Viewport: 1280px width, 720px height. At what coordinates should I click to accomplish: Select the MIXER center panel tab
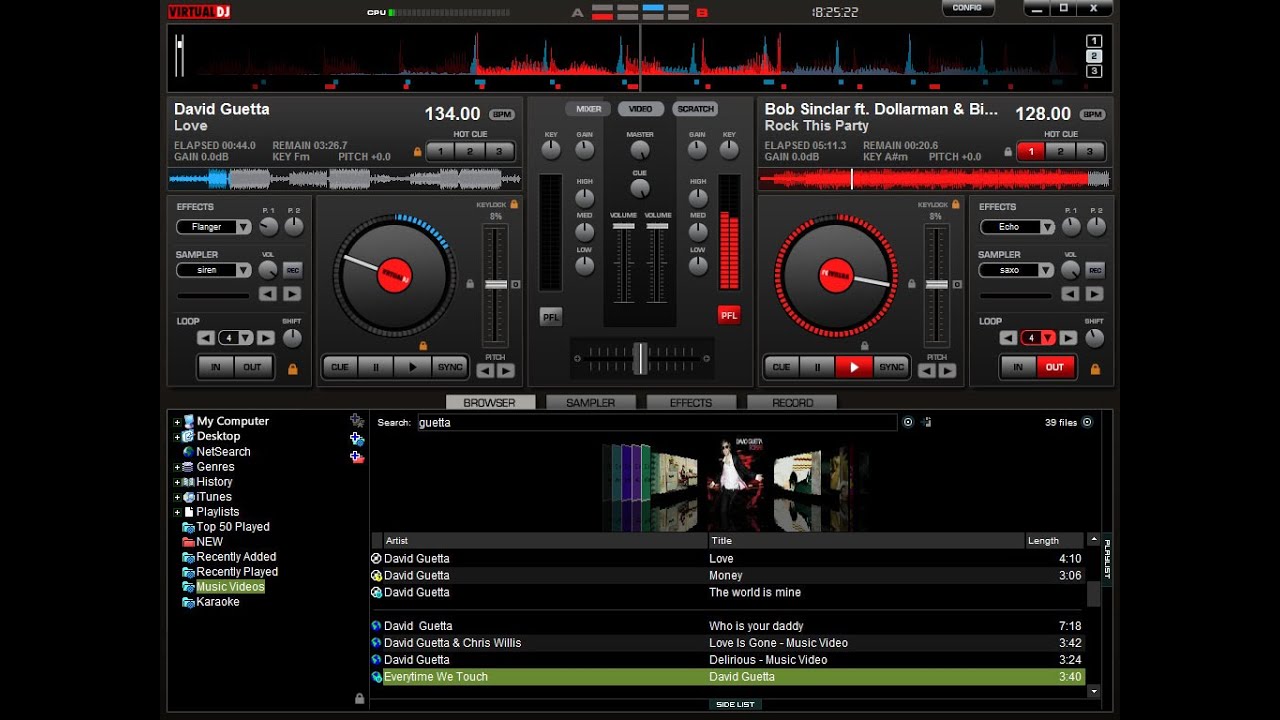(x=589, y=109)
